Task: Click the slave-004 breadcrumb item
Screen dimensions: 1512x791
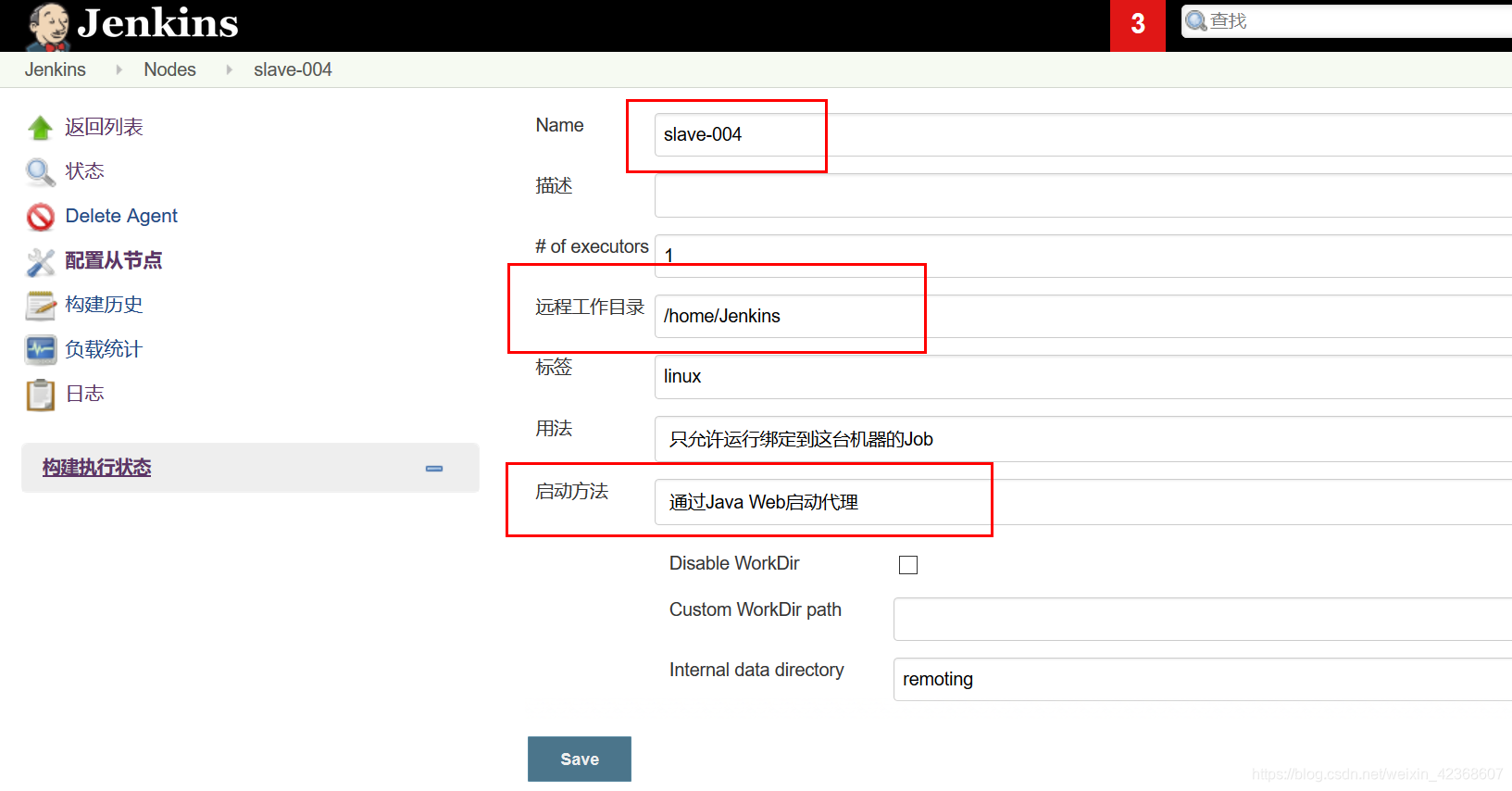Action: coord(293,69)
